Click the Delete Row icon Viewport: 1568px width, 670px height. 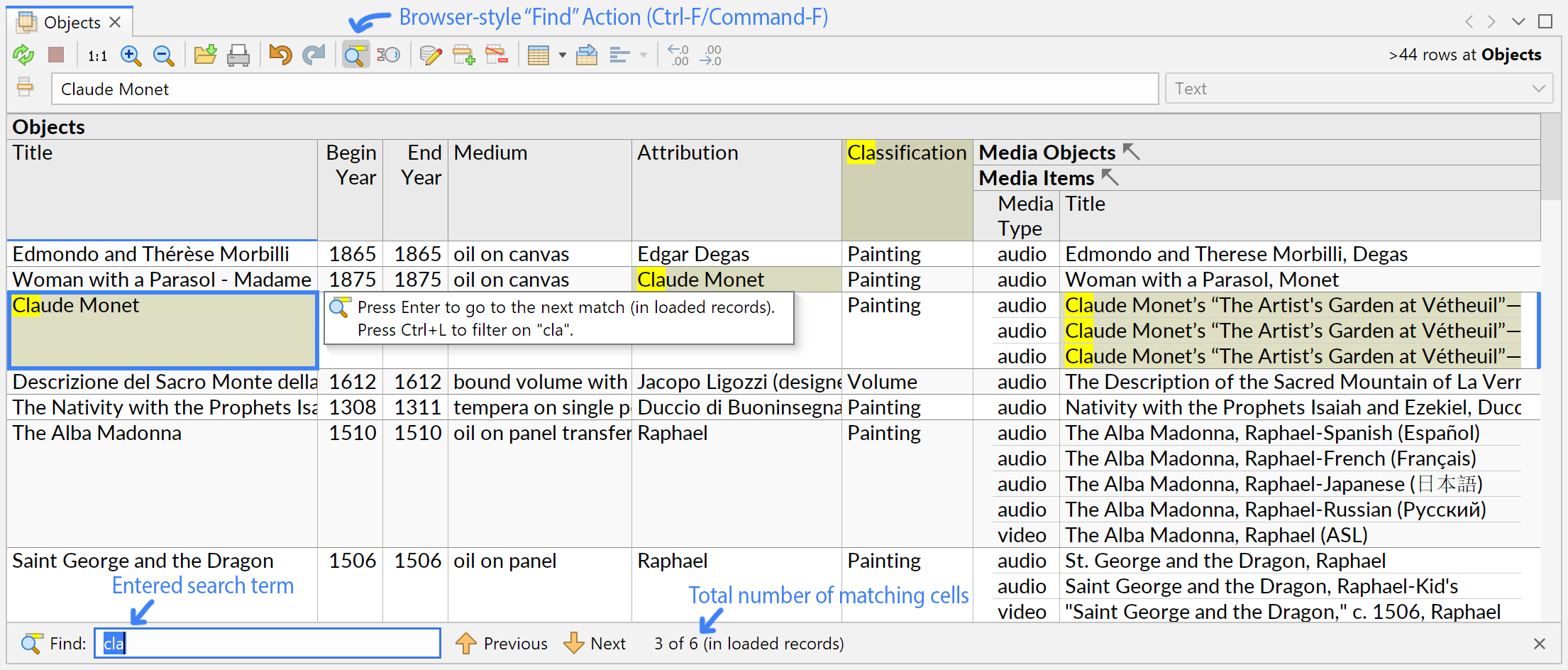pyautogui.click(x=497, y=55)
